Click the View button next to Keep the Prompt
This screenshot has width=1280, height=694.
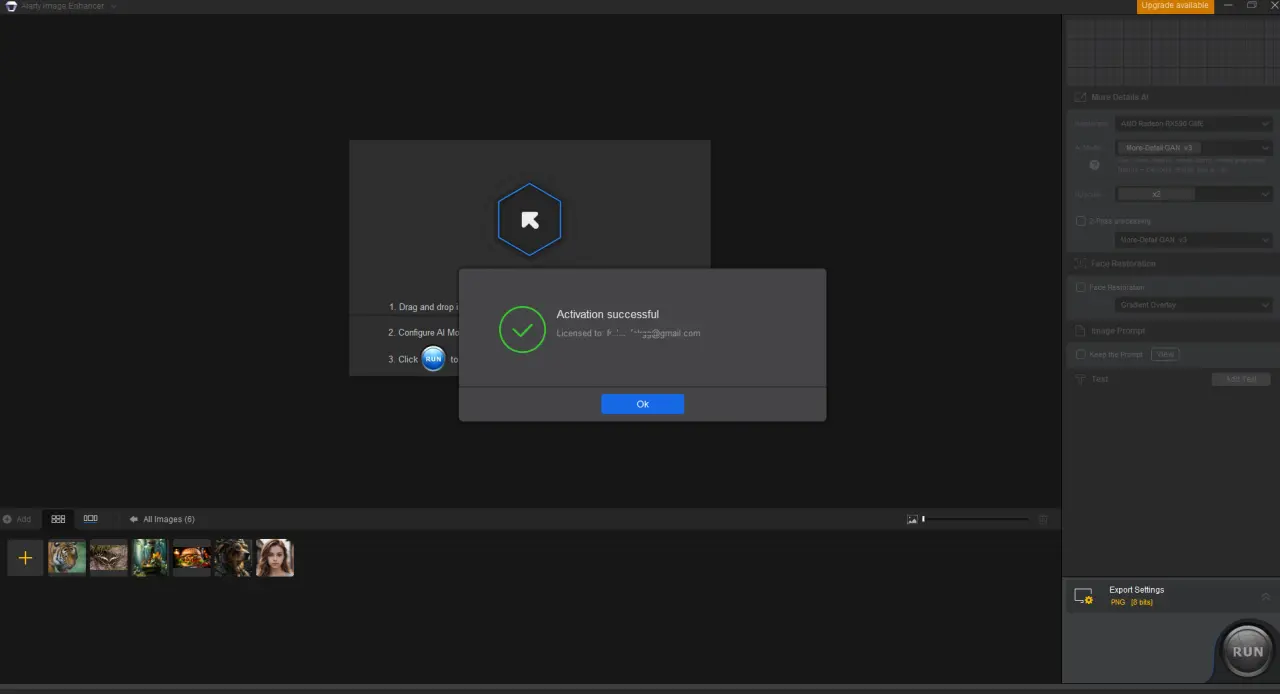(1164, 354)
